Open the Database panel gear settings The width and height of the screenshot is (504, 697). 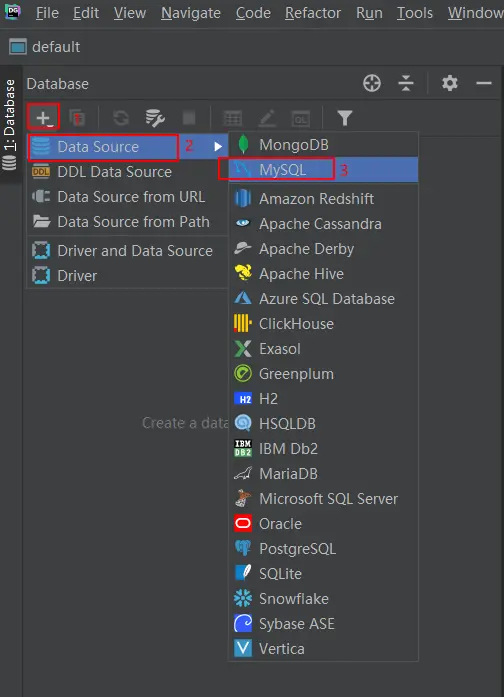coord(450,83)
